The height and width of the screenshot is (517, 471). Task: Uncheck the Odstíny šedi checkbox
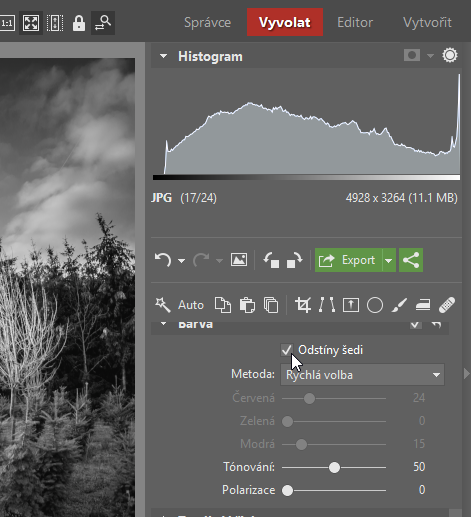287,350
